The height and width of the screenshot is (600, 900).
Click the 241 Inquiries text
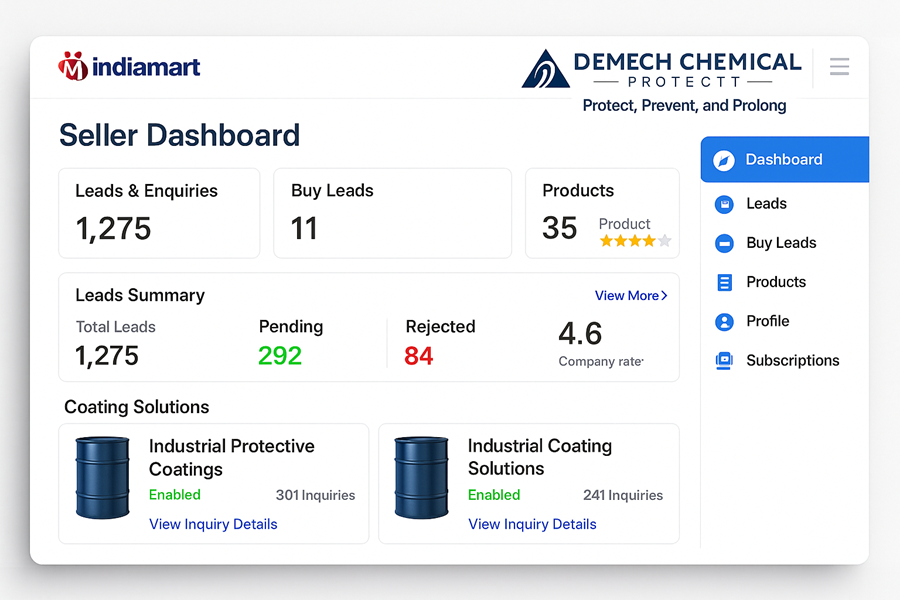point(623,495)
